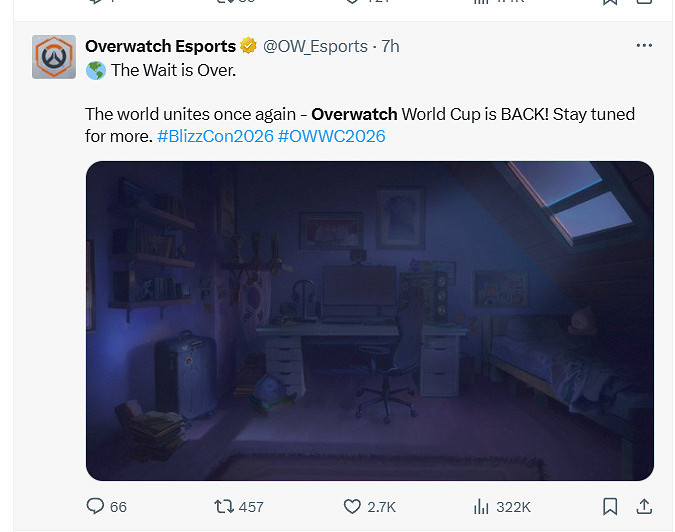Screen dimensions: 675x532
Task: Like the Overwatch World Cup tweet
Action: (352, 507)
